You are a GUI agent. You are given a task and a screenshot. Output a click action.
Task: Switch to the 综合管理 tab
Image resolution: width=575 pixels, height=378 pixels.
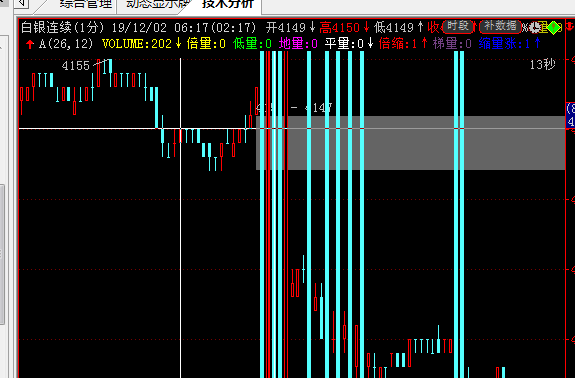point(85,4)
